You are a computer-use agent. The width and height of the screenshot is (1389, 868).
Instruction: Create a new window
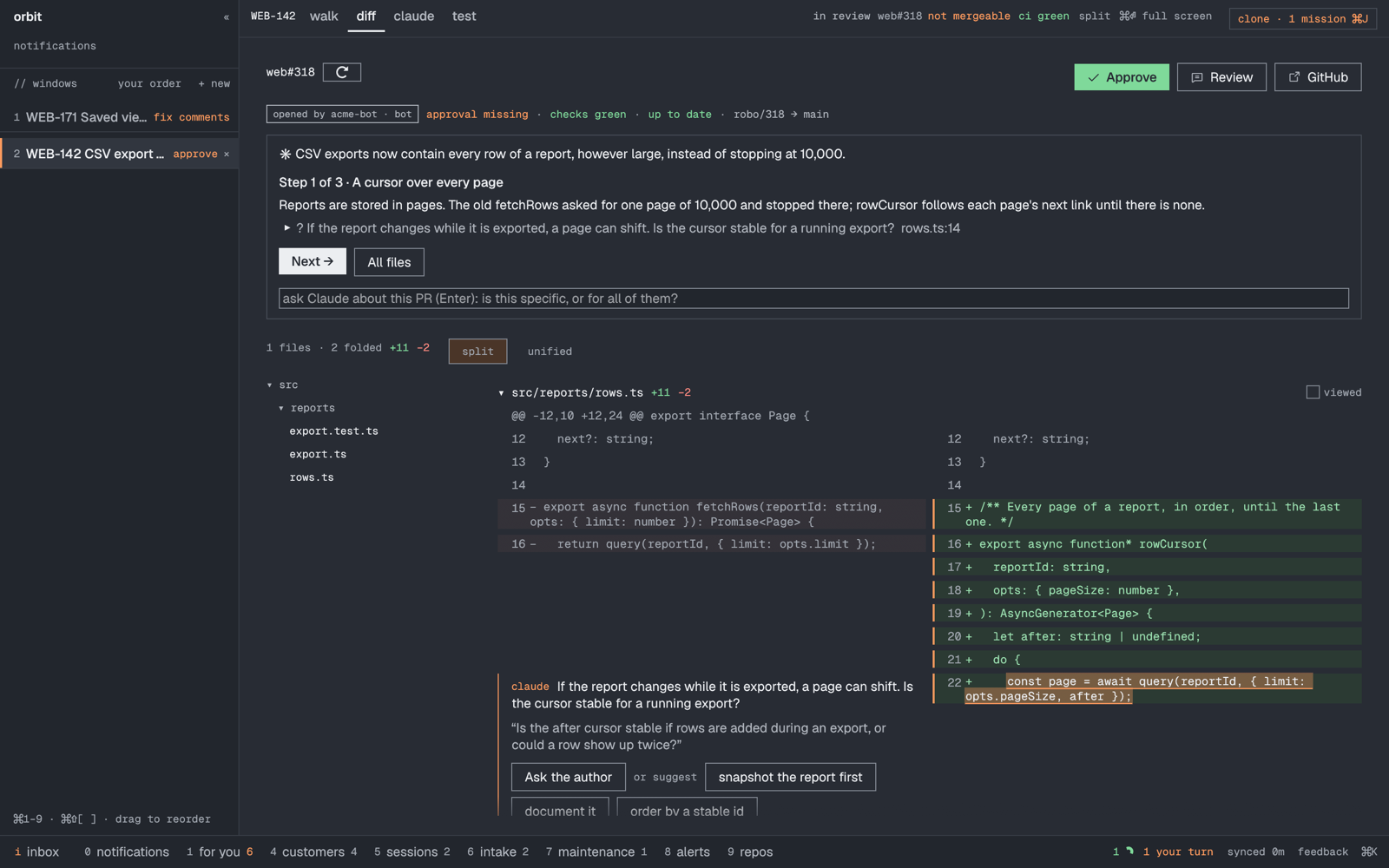214,84
